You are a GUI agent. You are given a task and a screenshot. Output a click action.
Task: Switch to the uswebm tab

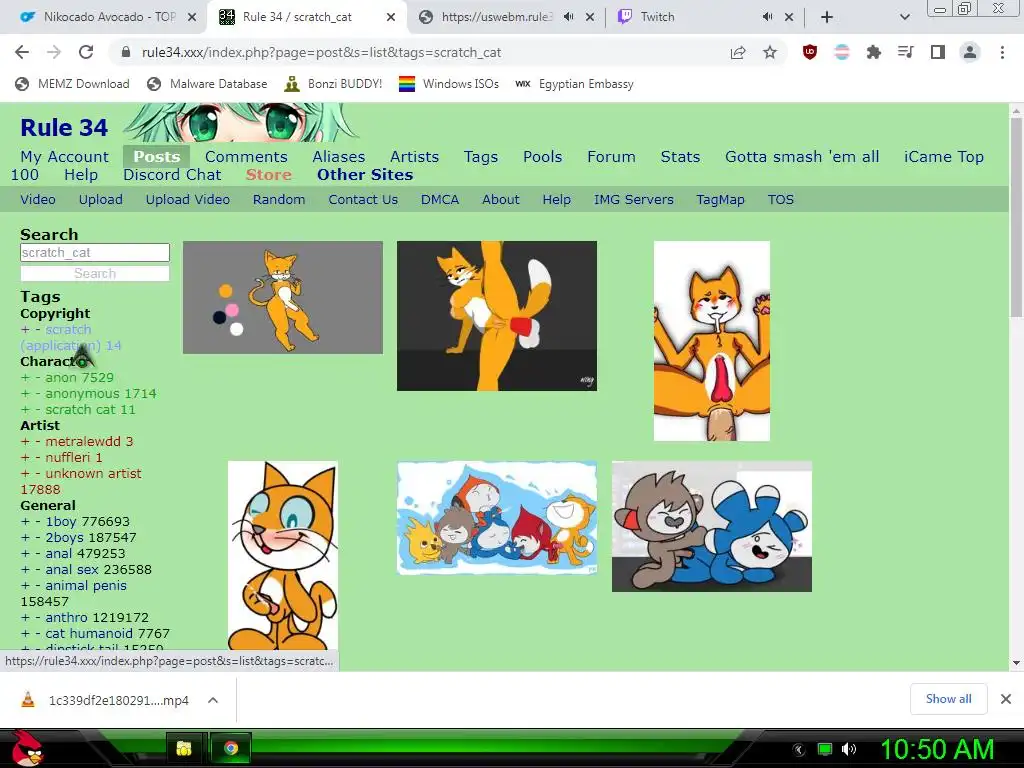(x=496, y=17)
